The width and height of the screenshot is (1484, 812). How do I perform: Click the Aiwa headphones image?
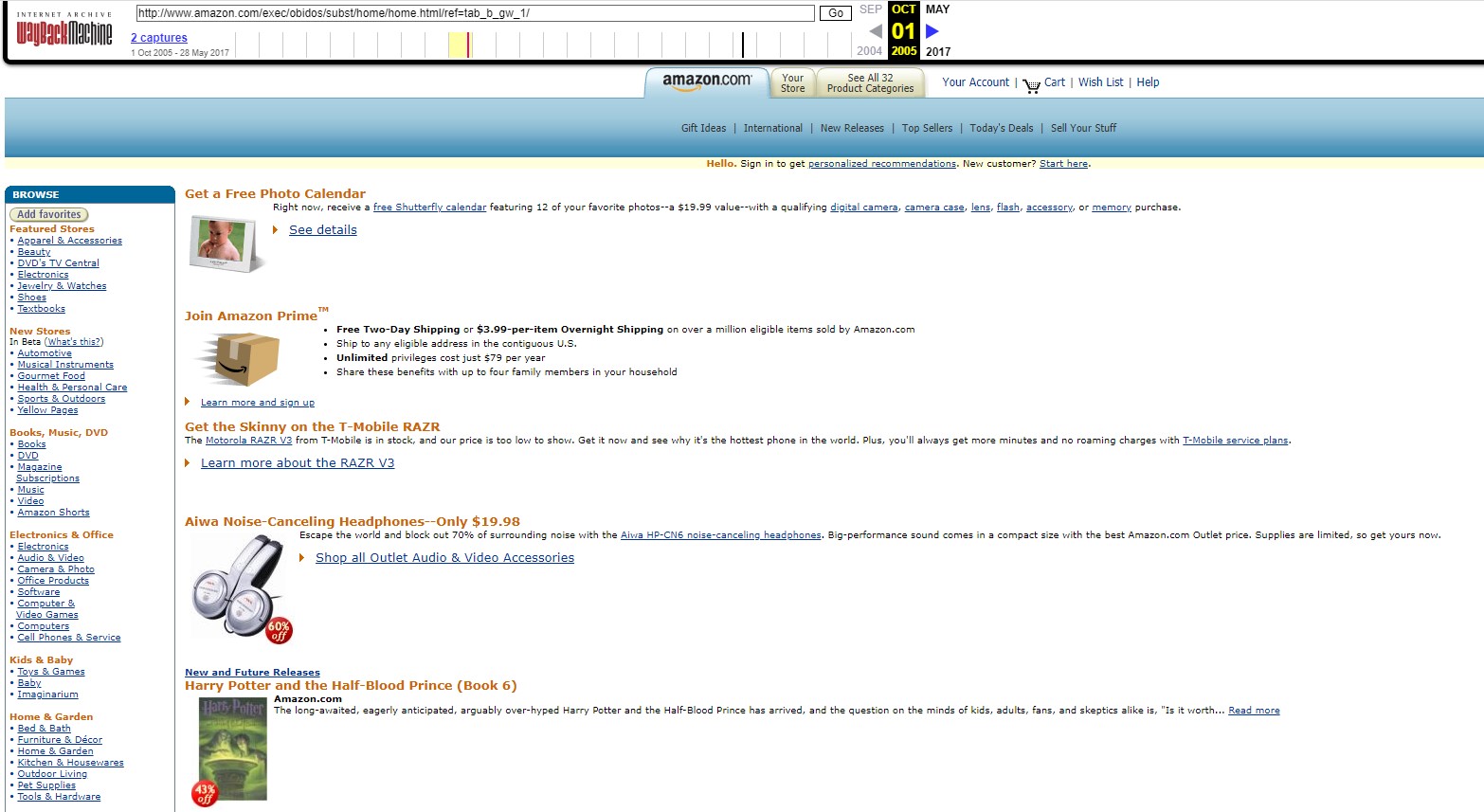click(x=237, y=586)
